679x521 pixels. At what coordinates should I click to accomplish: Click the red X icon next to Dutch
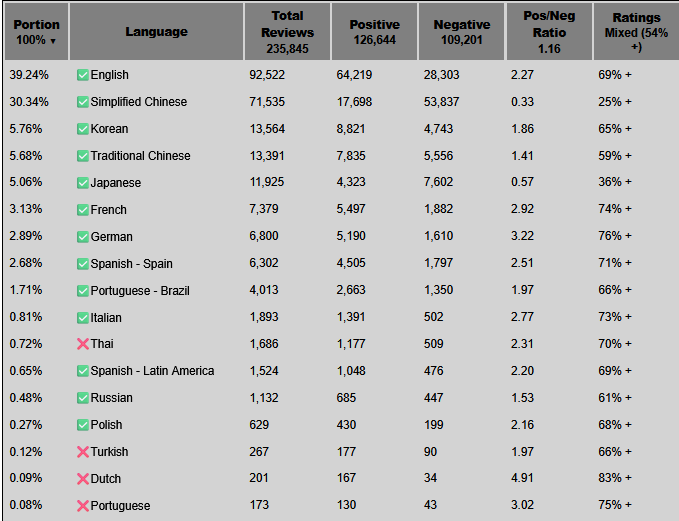[x=83, y=479]
